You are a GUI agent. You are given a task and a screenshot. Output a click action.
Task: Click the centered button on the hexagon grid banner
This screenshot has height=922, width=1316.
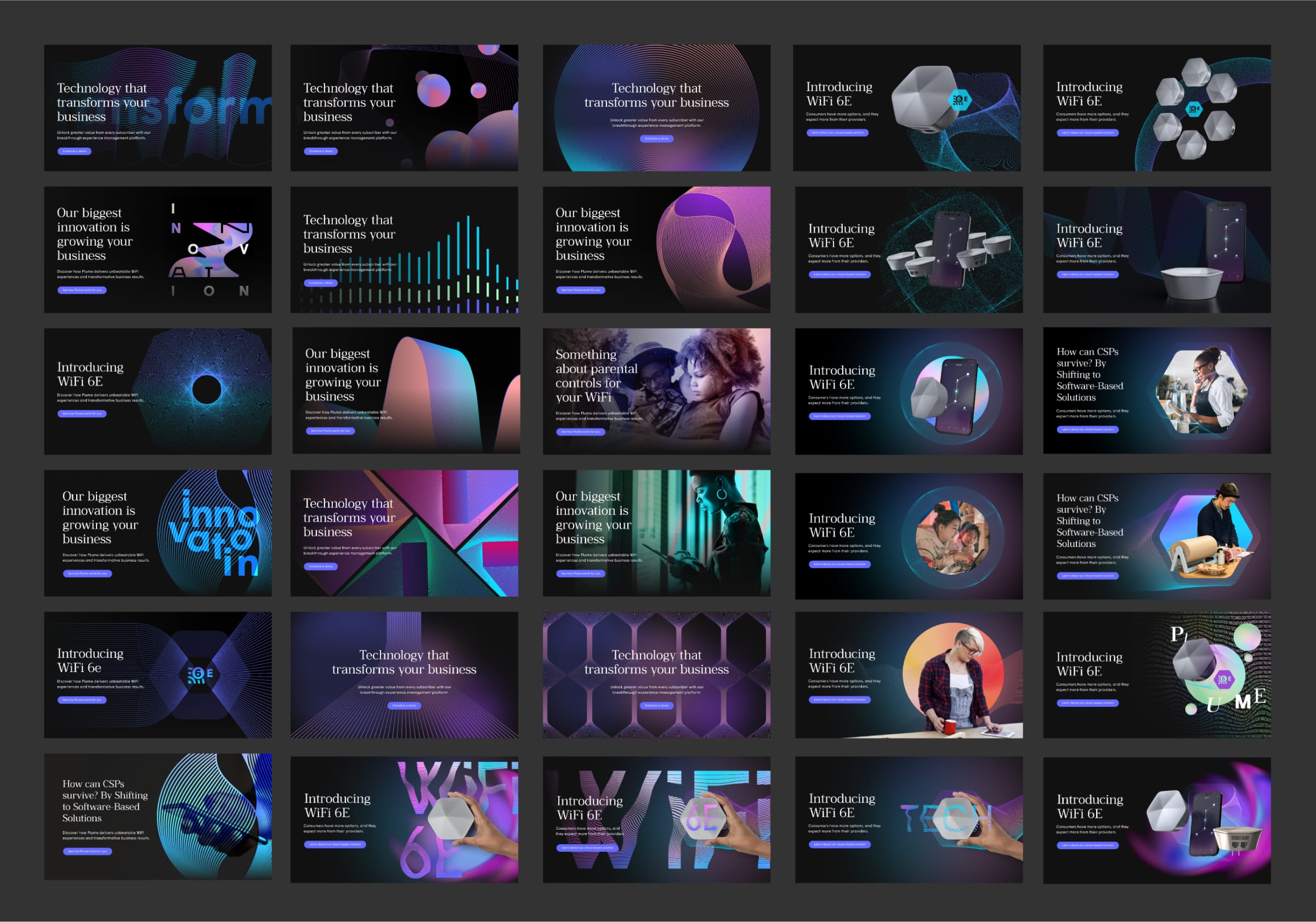[656, 706]
